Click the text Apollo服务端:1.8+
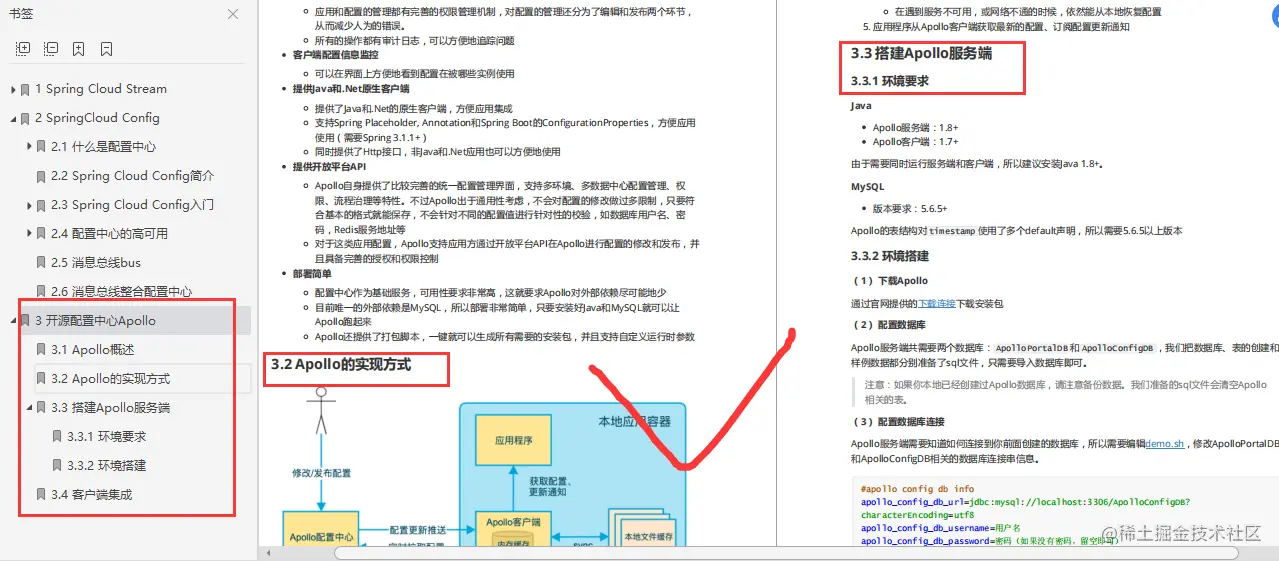The width and height of the screenshot is (1279, 561). click(x=916, y=128)
